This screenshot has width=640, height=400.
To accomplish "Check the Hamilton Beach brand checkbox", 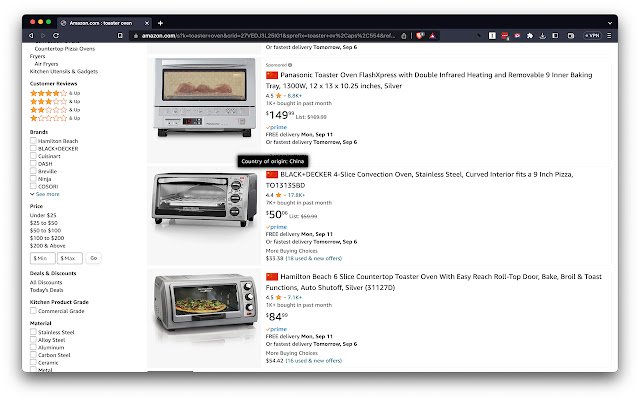I will point(33,140).
